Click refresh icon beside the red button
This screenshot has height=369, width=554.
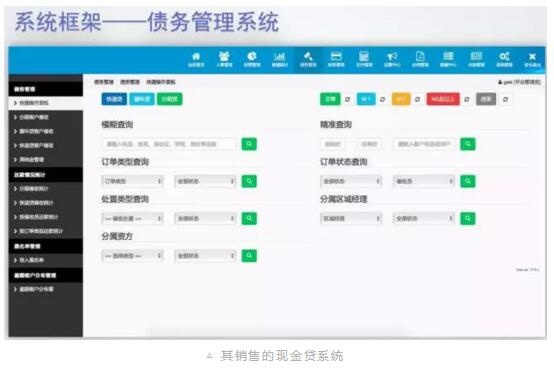click(x=466, y=99)
